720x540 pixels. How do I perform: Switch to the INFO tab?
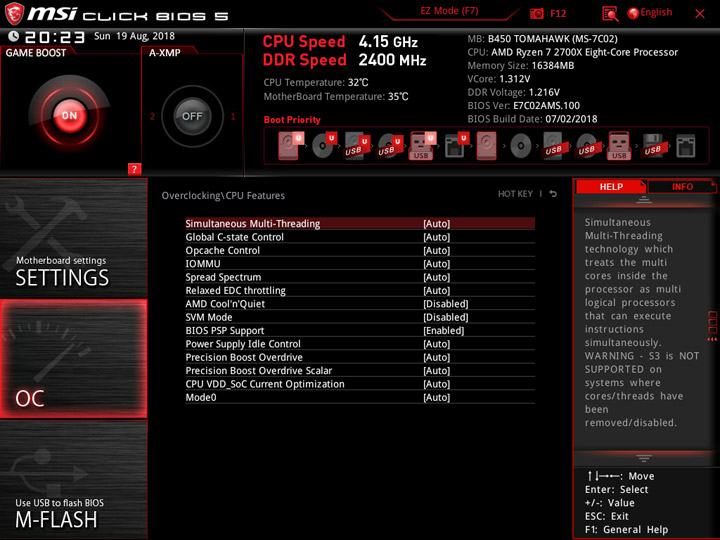coord(682,186)
